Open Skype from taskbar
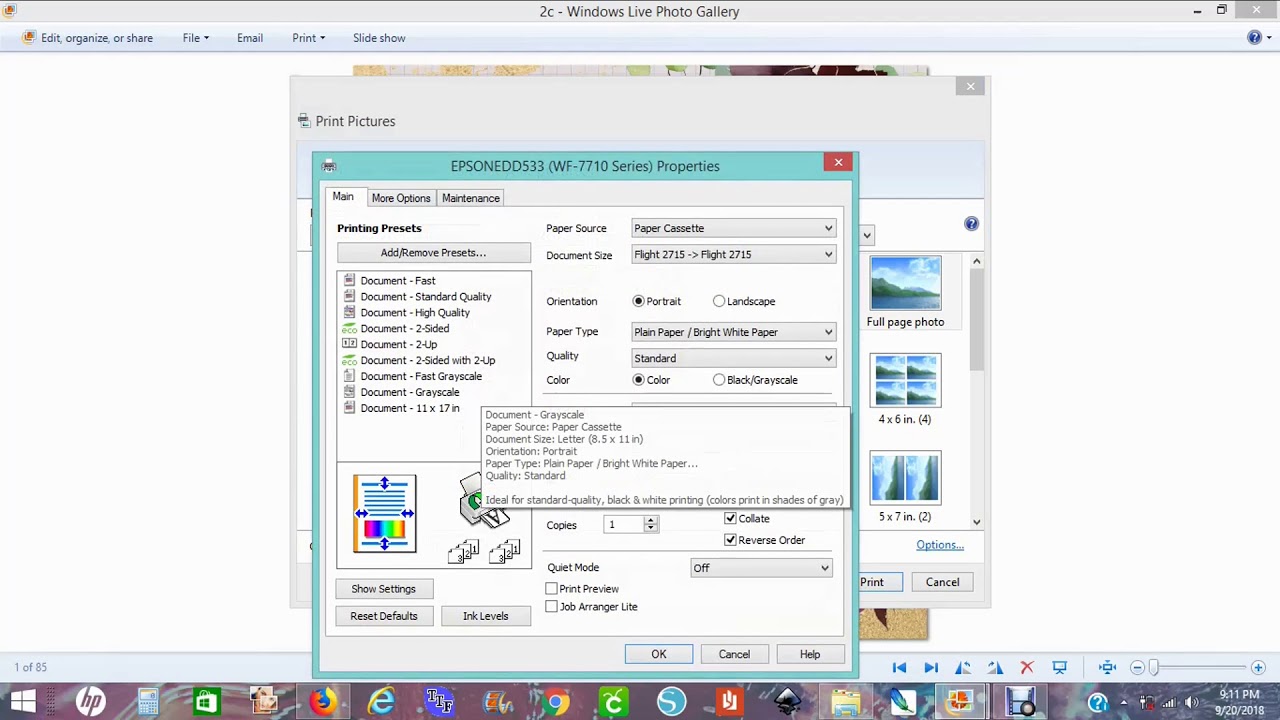 point(671,702)
